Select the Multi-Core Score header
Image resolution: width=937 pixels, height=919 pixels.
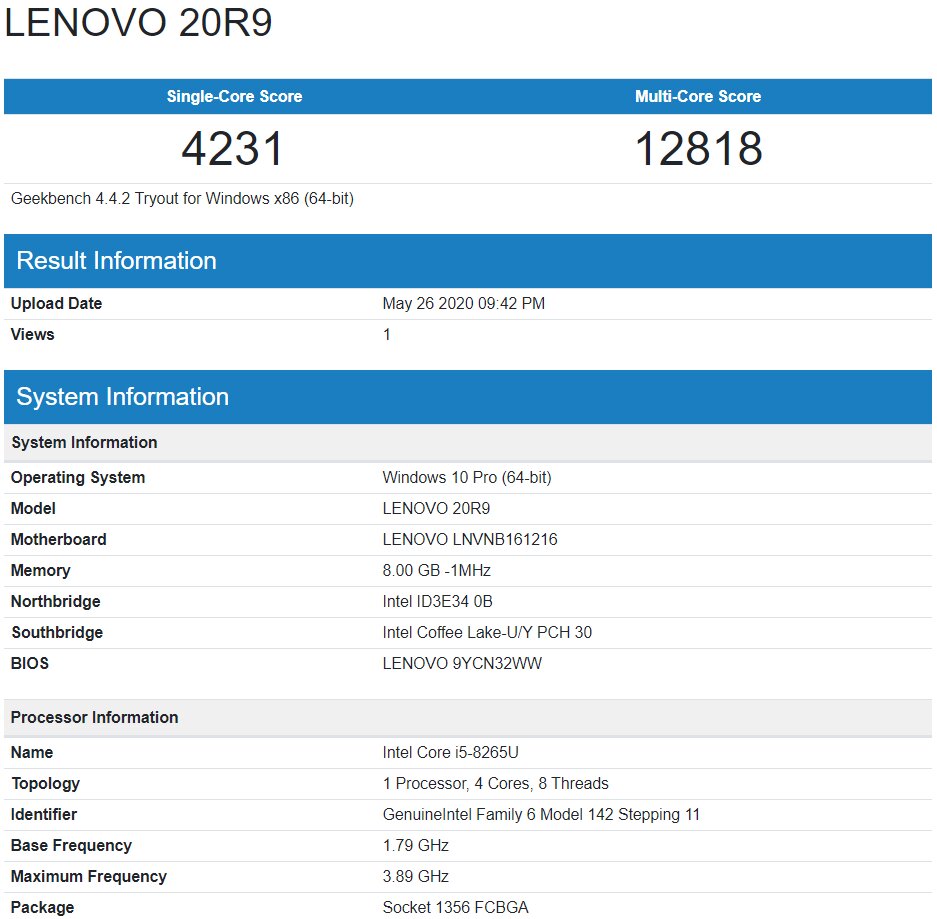[698, 96]
